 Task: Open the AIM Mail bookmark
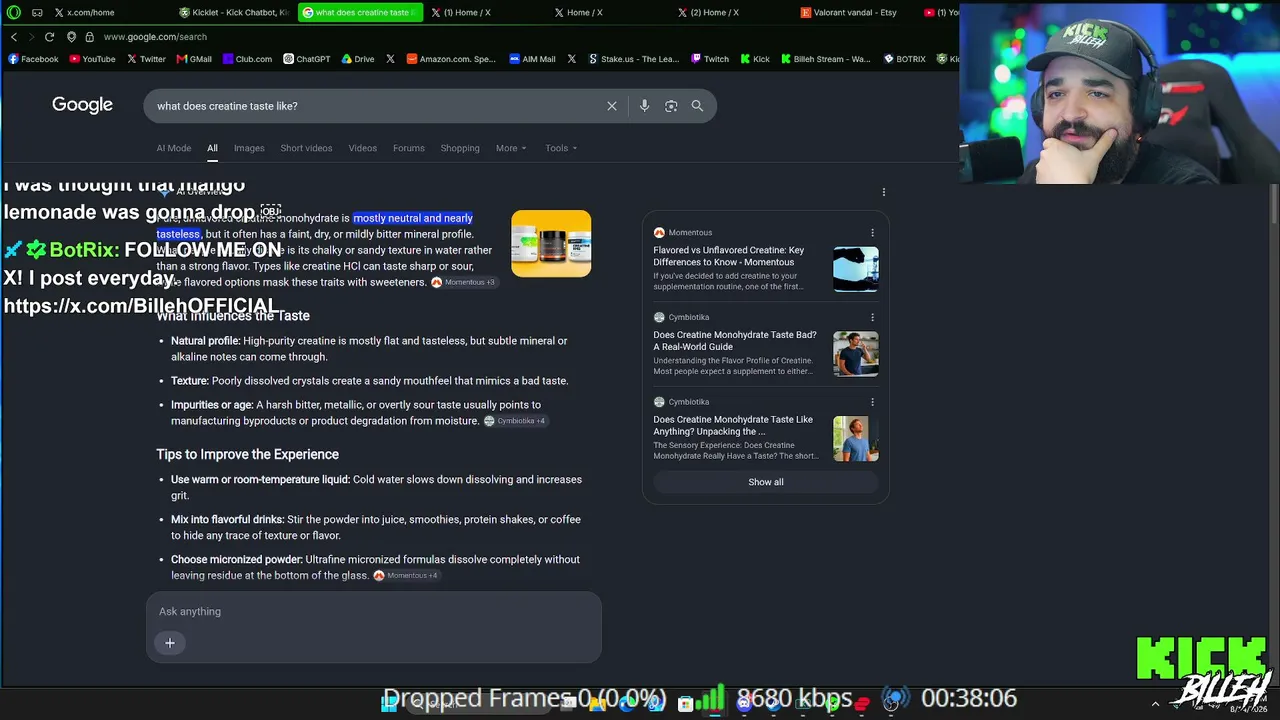(x=532, y=59)
